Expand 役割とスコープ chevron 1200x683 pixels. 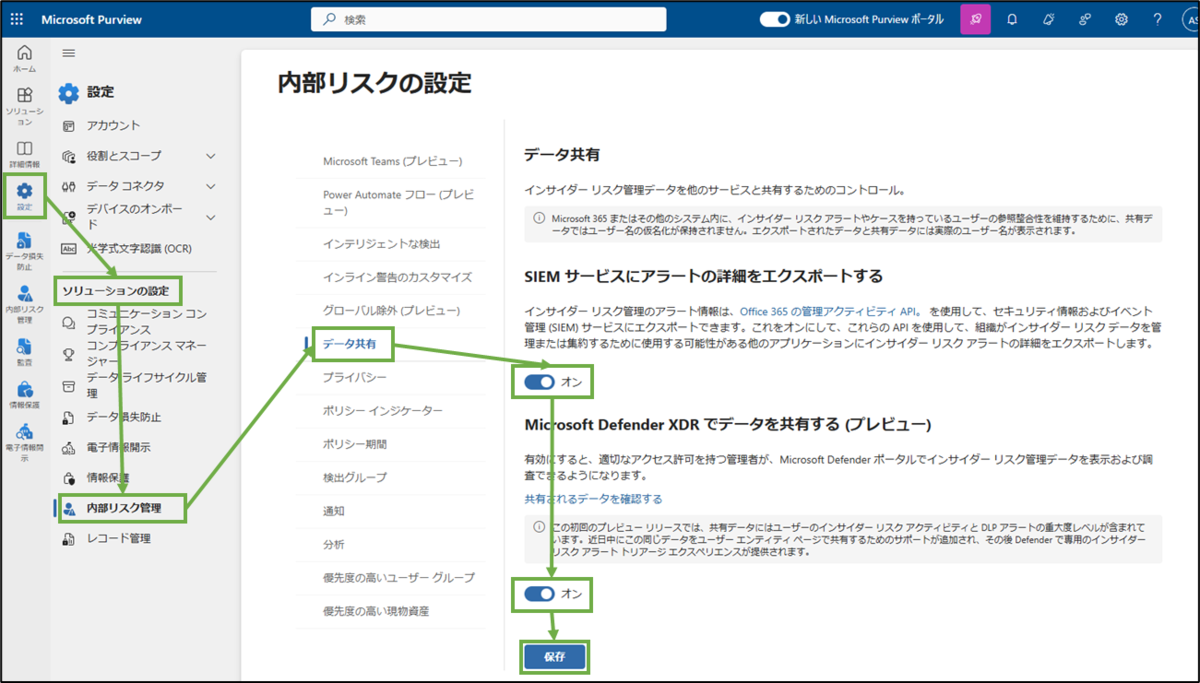pos(210,156)
